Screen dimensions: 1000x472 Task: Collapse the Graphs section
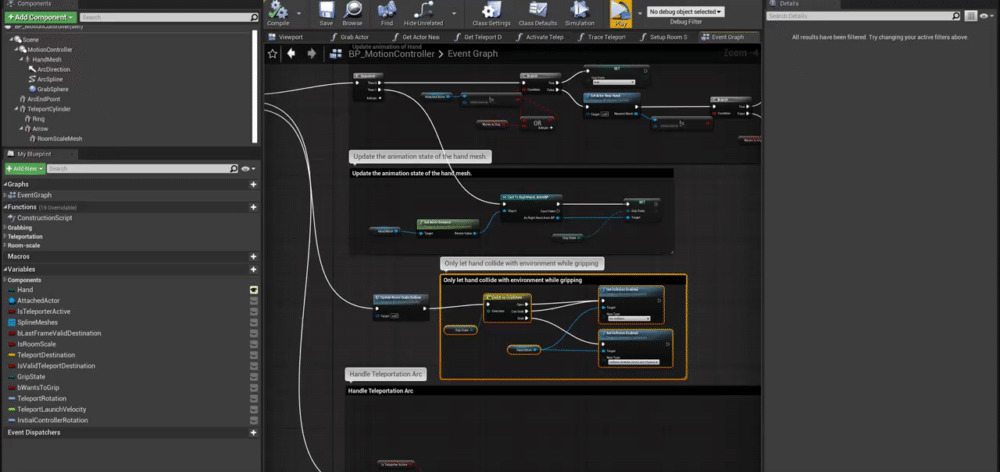(6, 184)
